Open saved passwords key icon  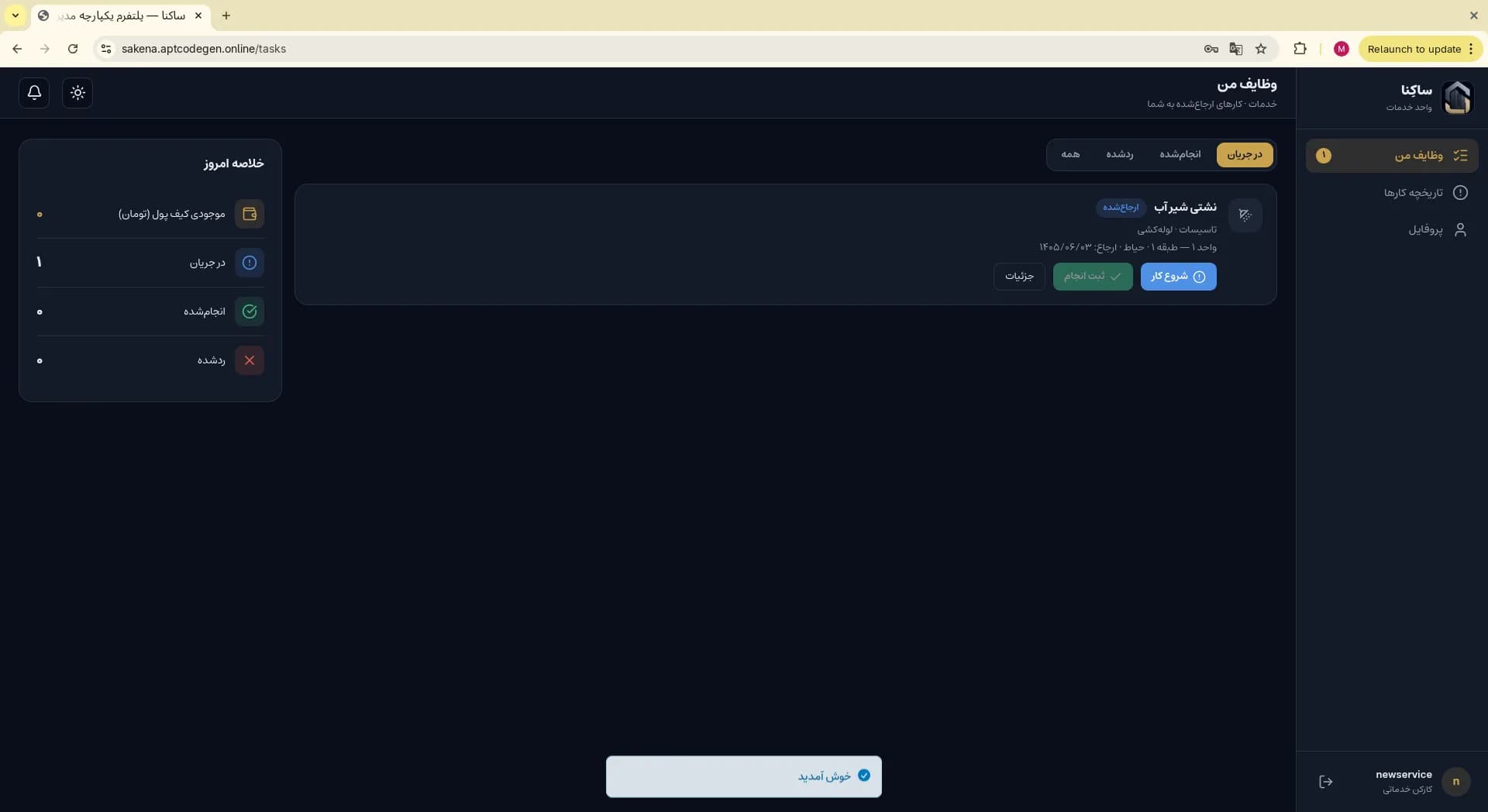1211,49
